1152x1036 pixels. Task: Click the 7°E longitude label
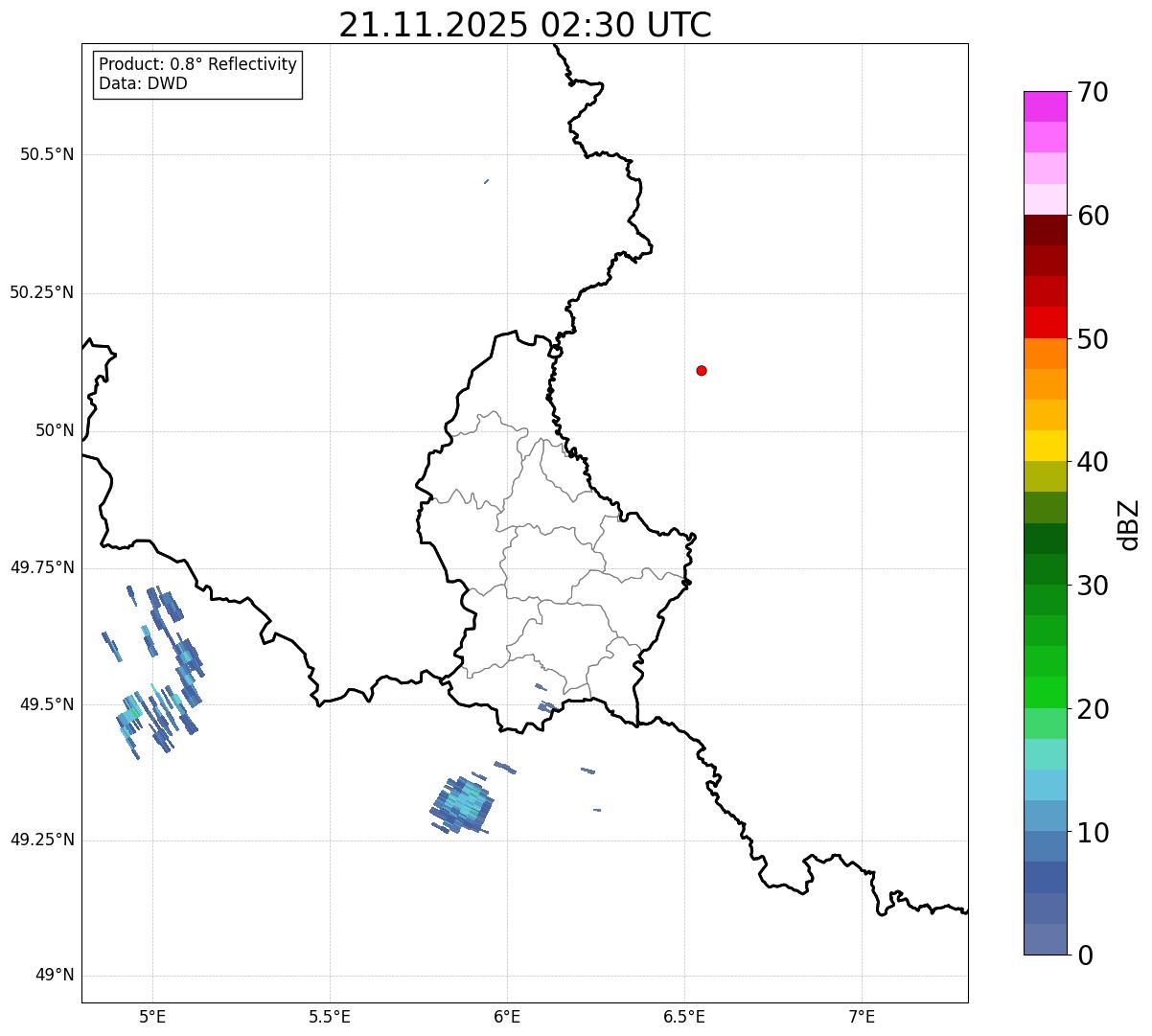[x=862, y=1017]
